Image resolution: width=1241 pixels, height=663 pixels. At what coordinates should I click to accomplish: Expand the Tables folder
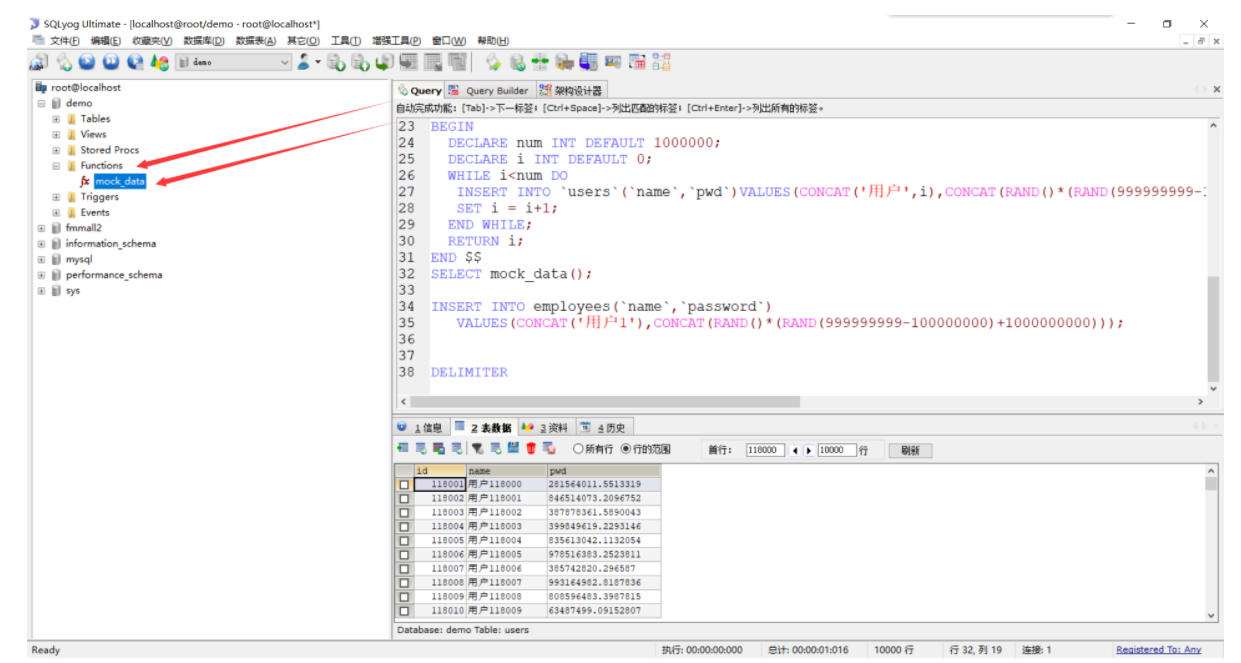pos(56,119)
